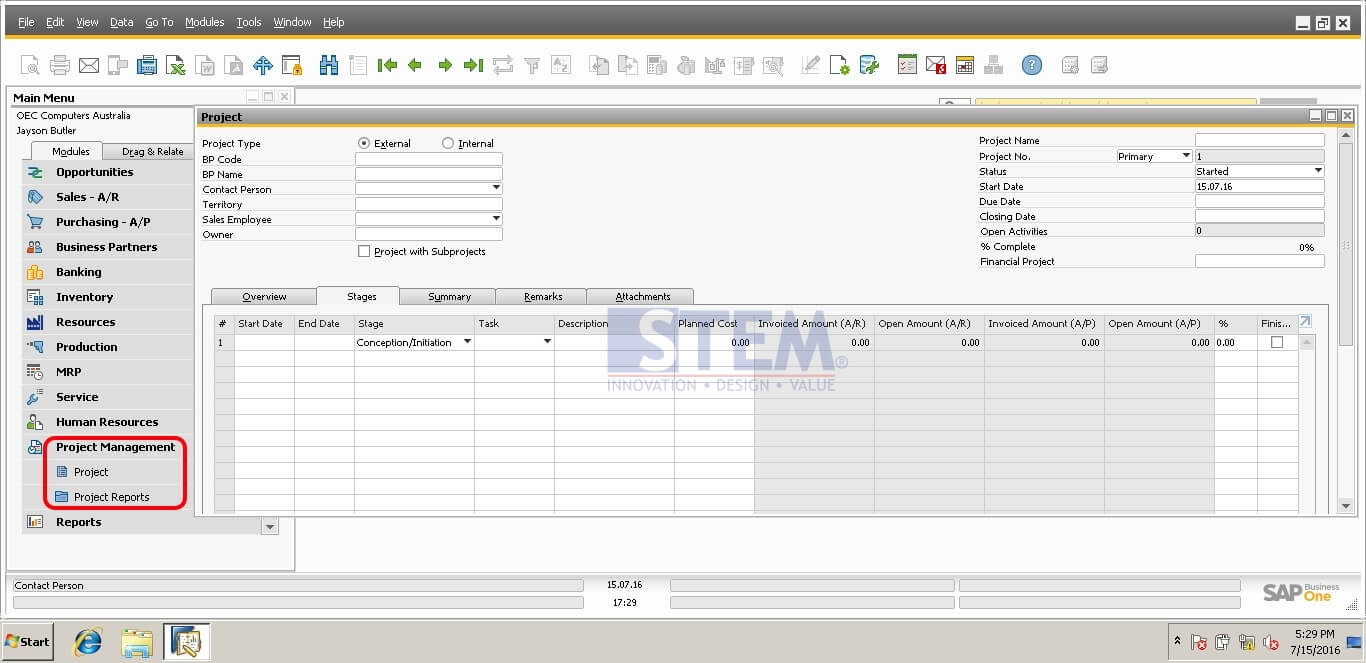The image size is (1366, 663).
Task: Click the Send Email envelope icon
Action: (89, 66)
